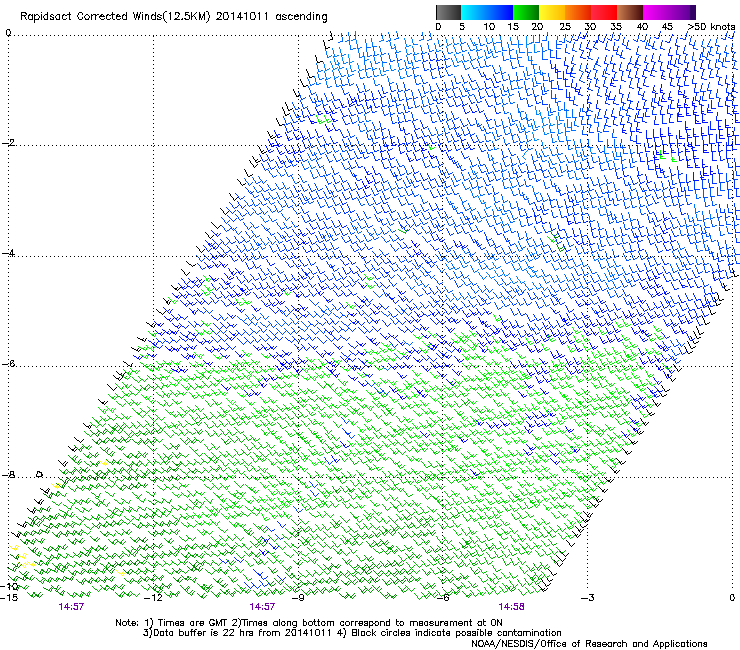Image resolution: width=740 pixels, height=650 pixels.
Task: Click the '-8' latitude axis label
Action: (x=8, y=475)
